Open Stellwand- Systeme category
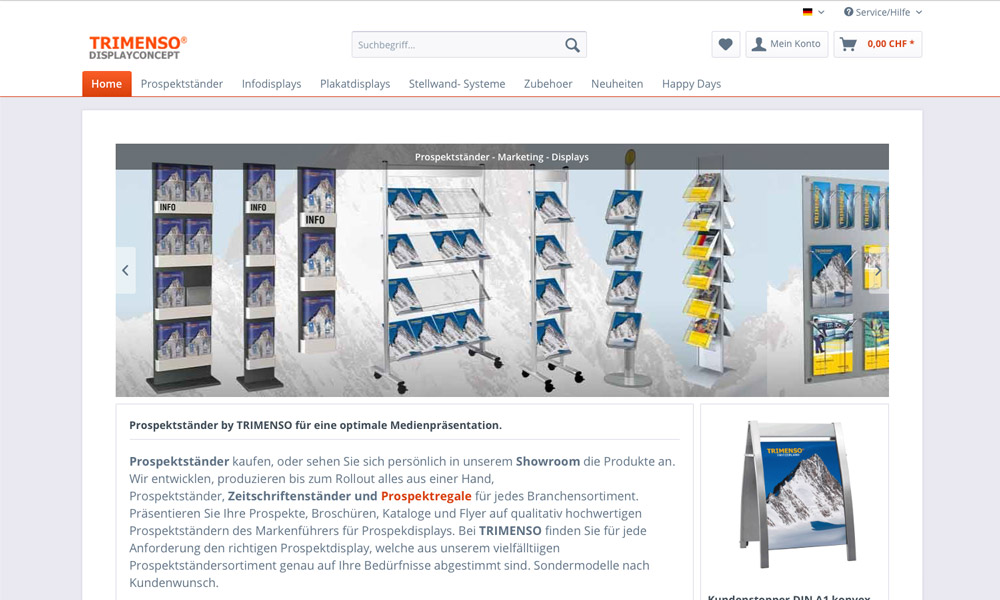 (457, 84)
